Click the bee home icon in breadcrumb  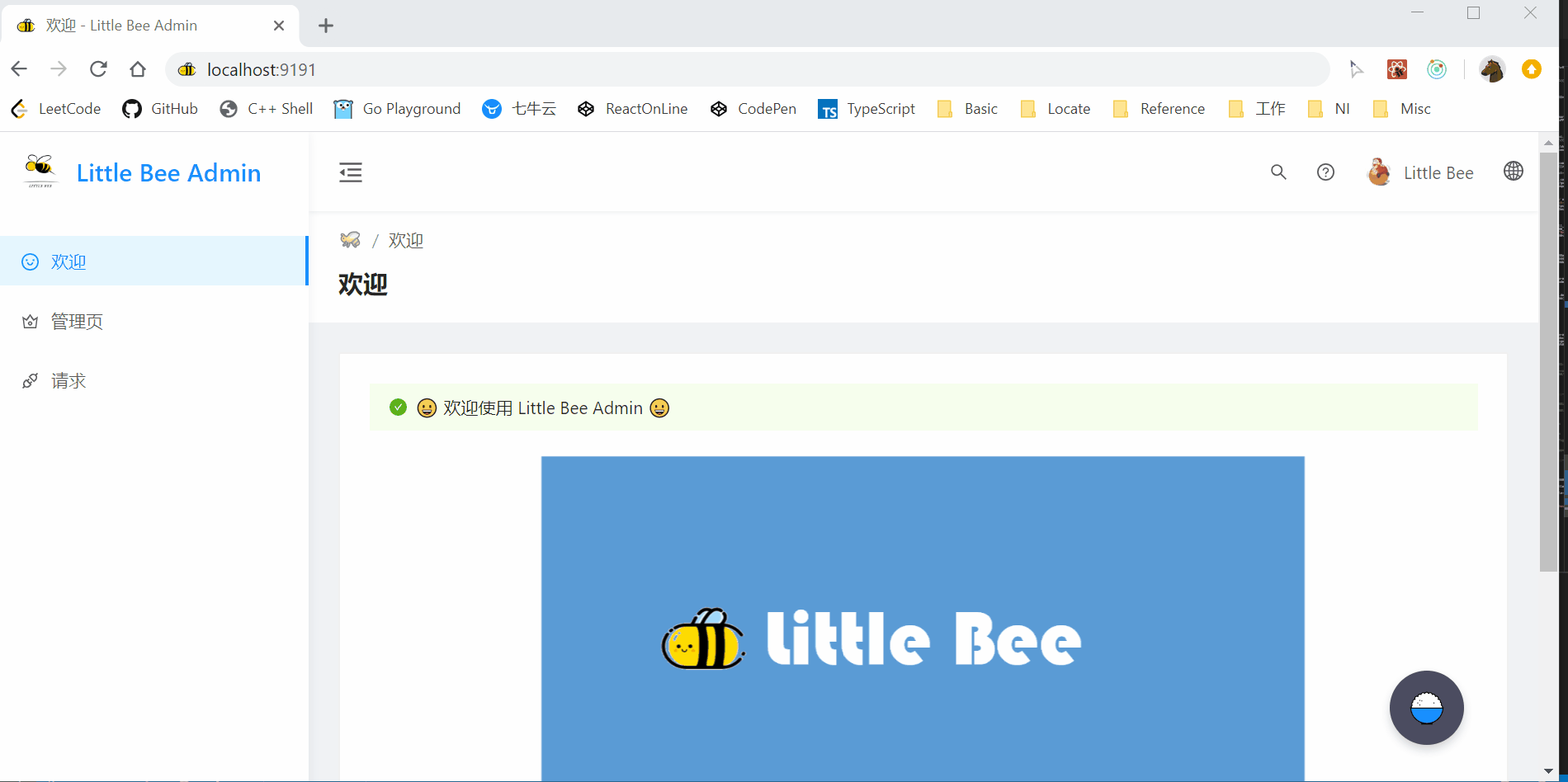350,240
